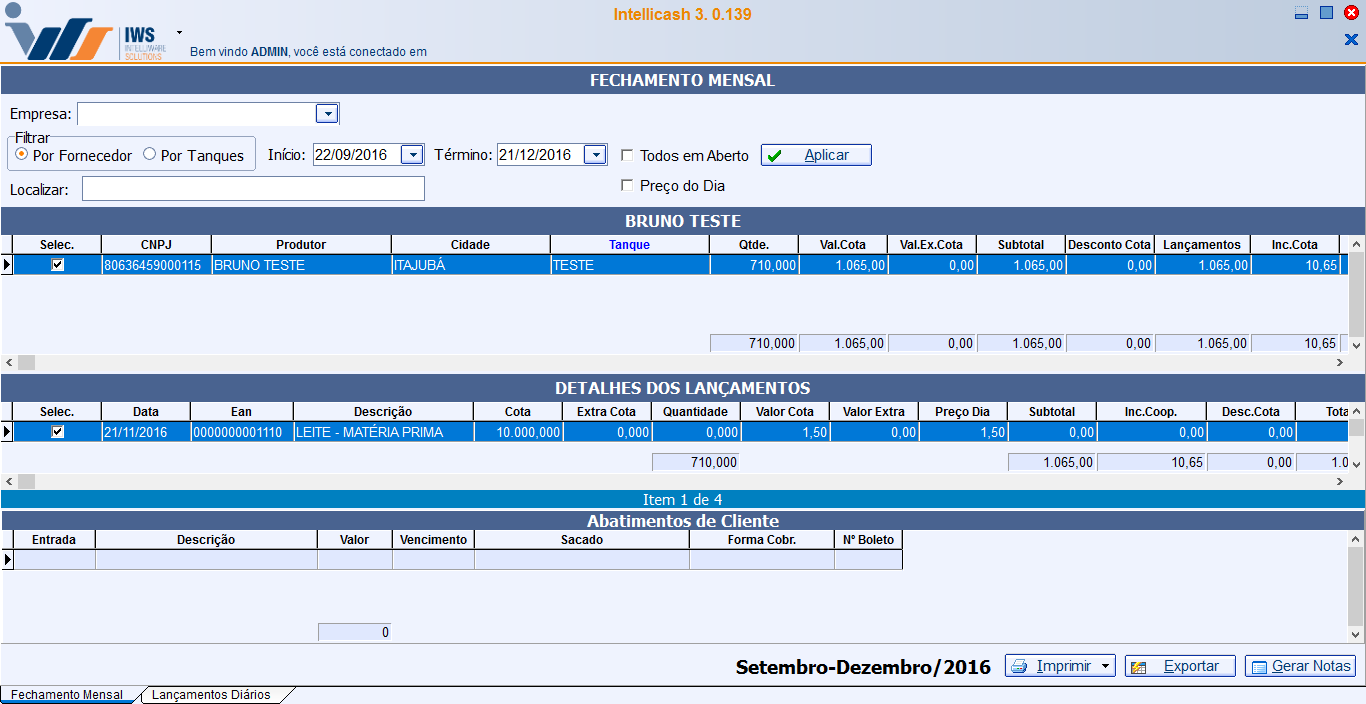Click the Inc.Coop. column header

pyautogui.click(x=1151, y=412)
